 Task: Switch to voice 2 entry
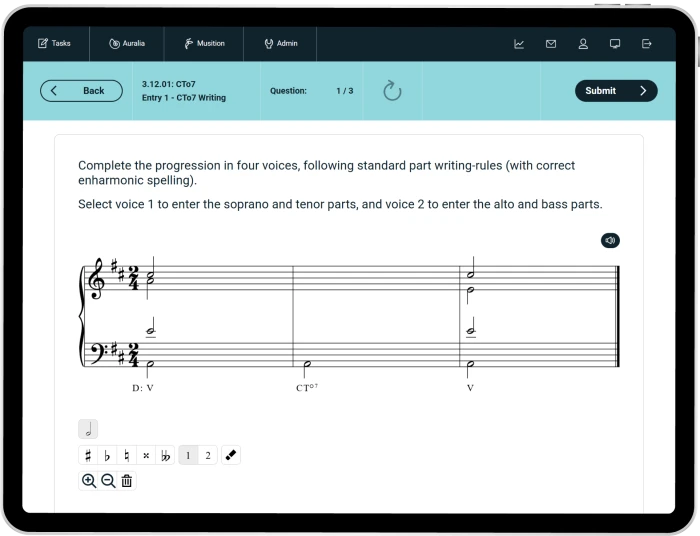(208, 456)
